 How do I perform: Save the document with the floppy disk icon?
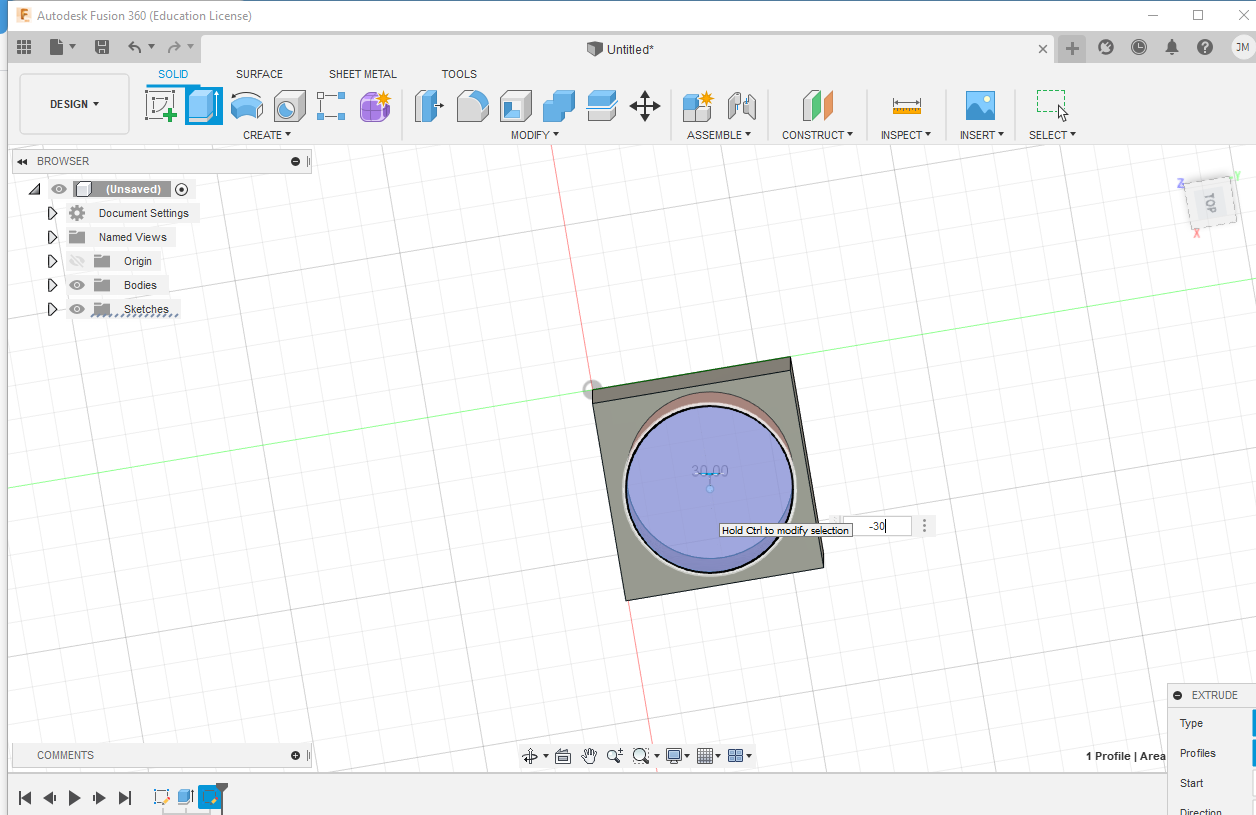(x=101, y=47)
